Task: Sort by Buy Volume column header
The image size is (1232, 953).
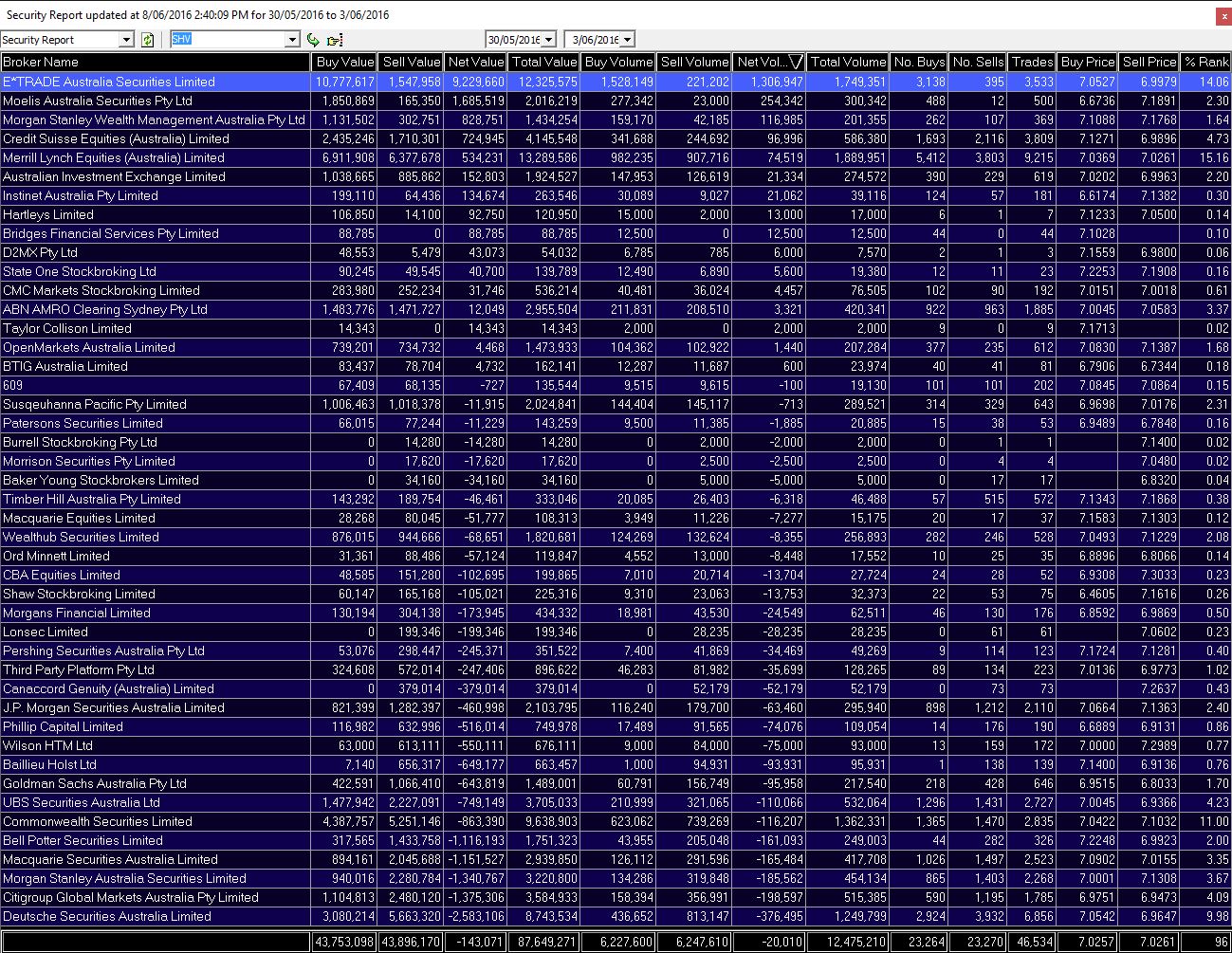Action: (x=618, y=62)
